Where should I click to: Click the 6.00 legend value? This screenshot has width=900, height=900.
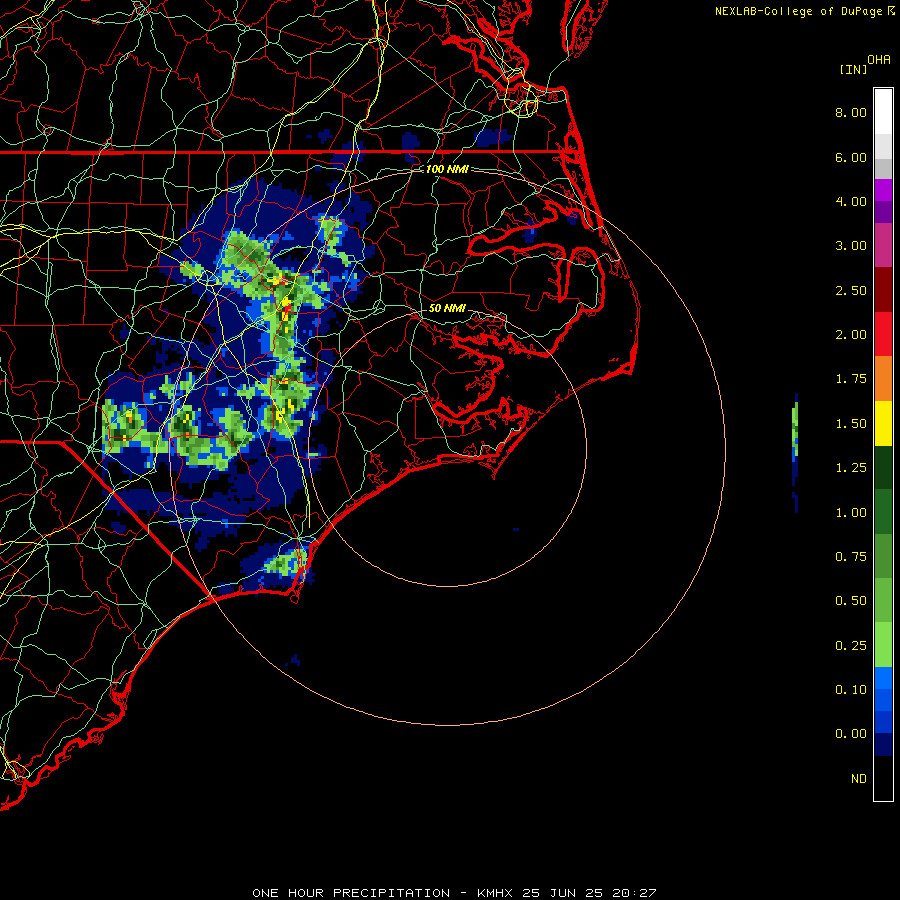point(851,157)
